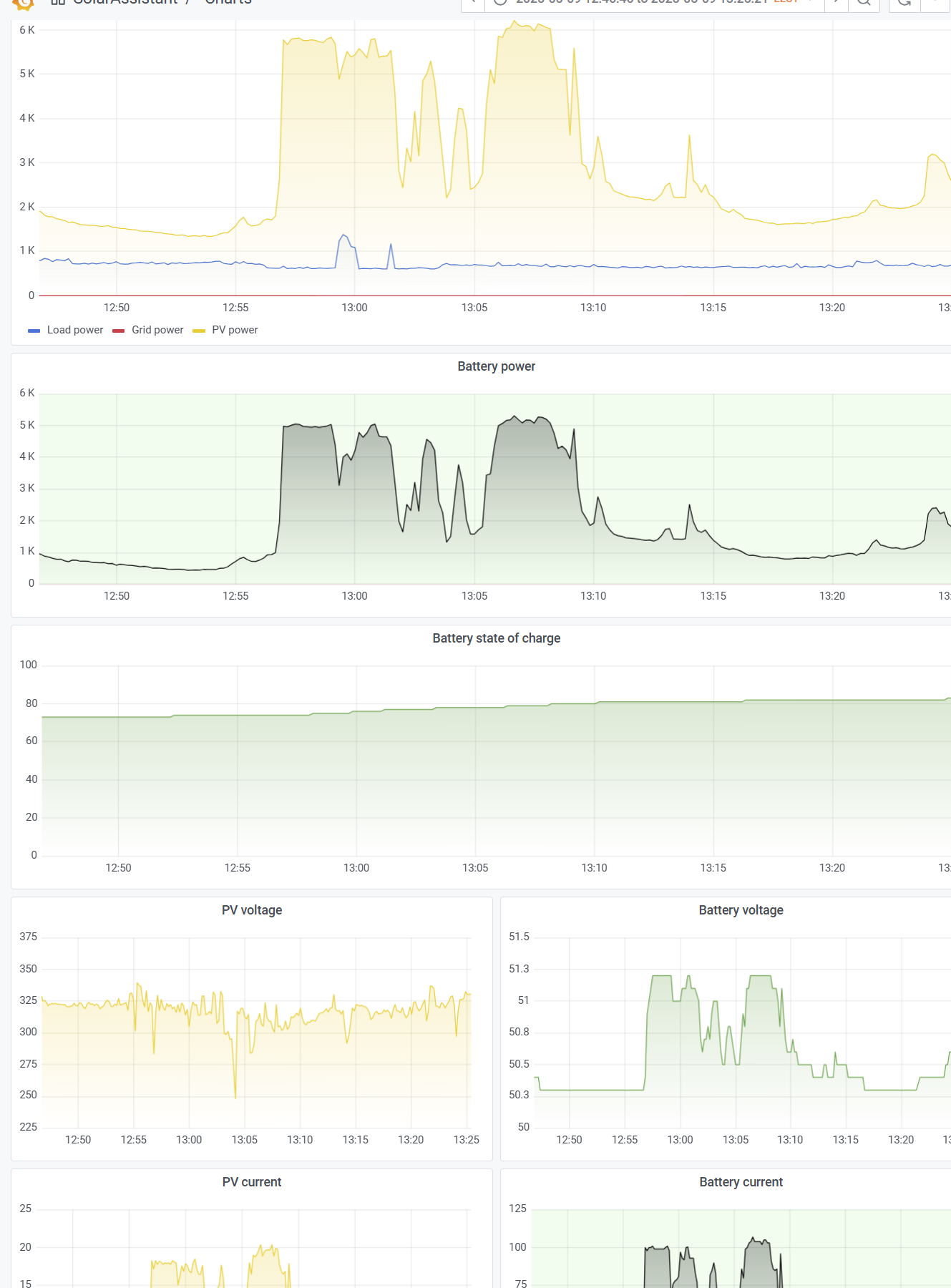Open the PV current panel title menu
Screen dimensions: 951x1288
click(252, 1182)
